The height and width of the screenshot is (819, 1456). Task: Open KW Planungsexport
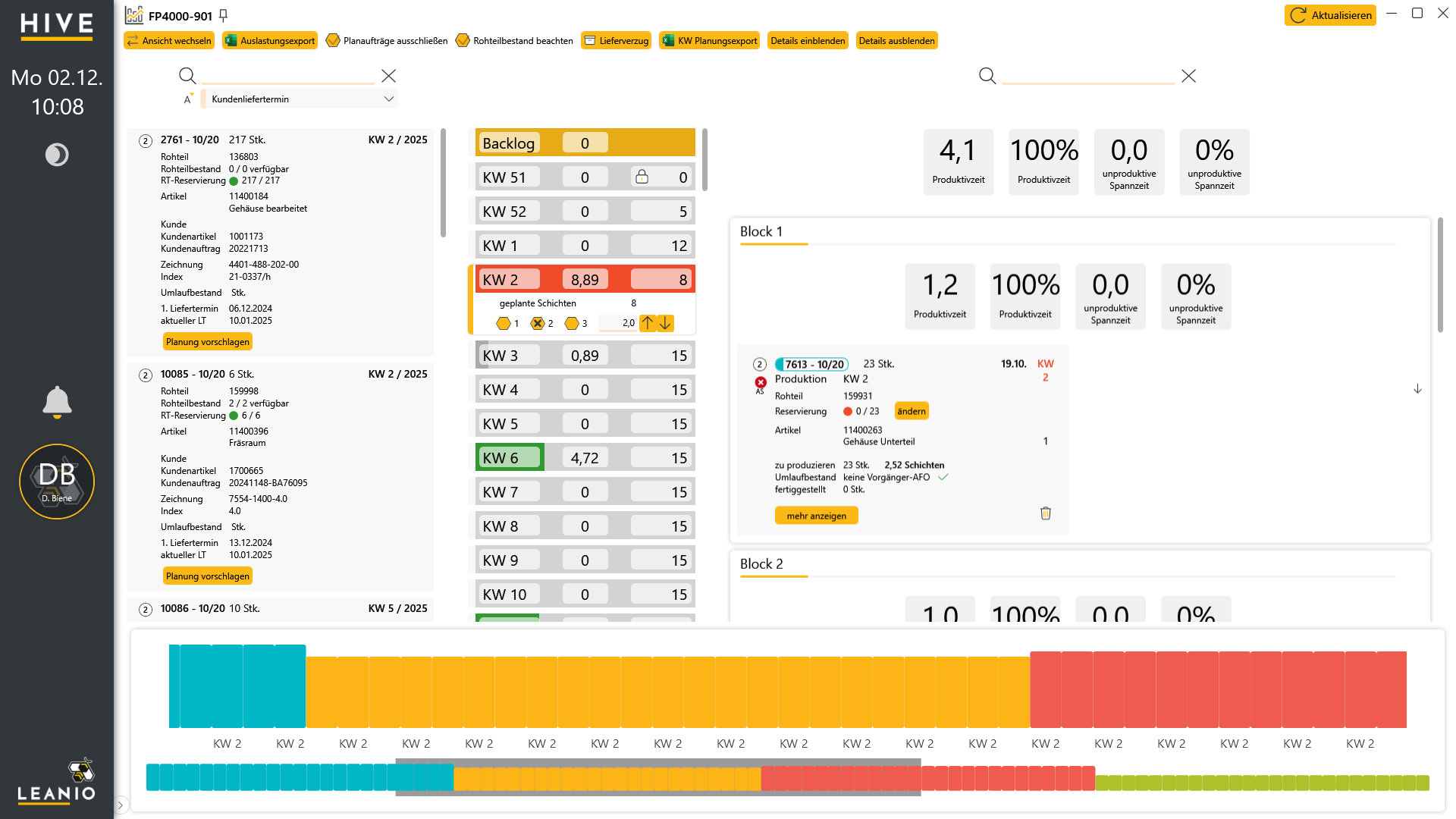tap(710, 40)
